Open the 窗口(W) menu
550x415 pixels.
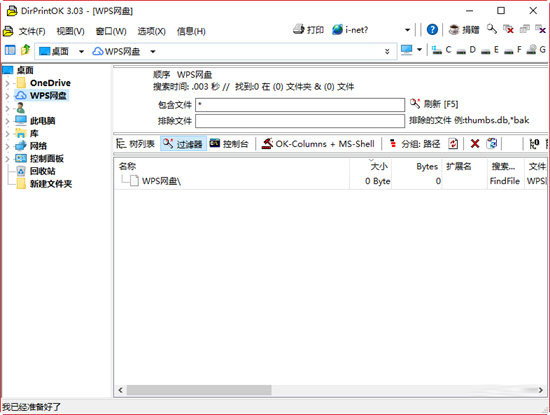click(x=111, y=31)
